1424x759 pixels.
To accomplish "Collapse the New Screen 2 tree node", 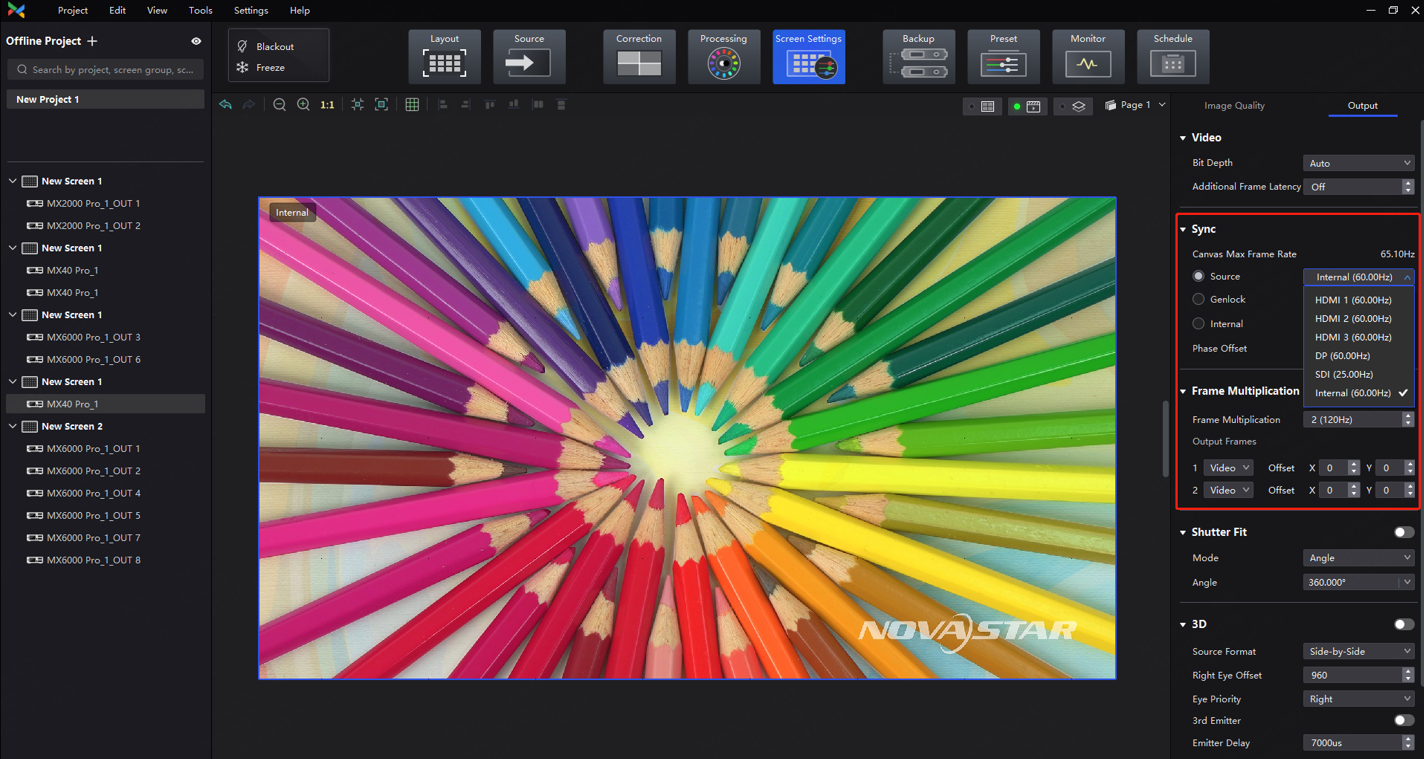I will pos(13,426).
